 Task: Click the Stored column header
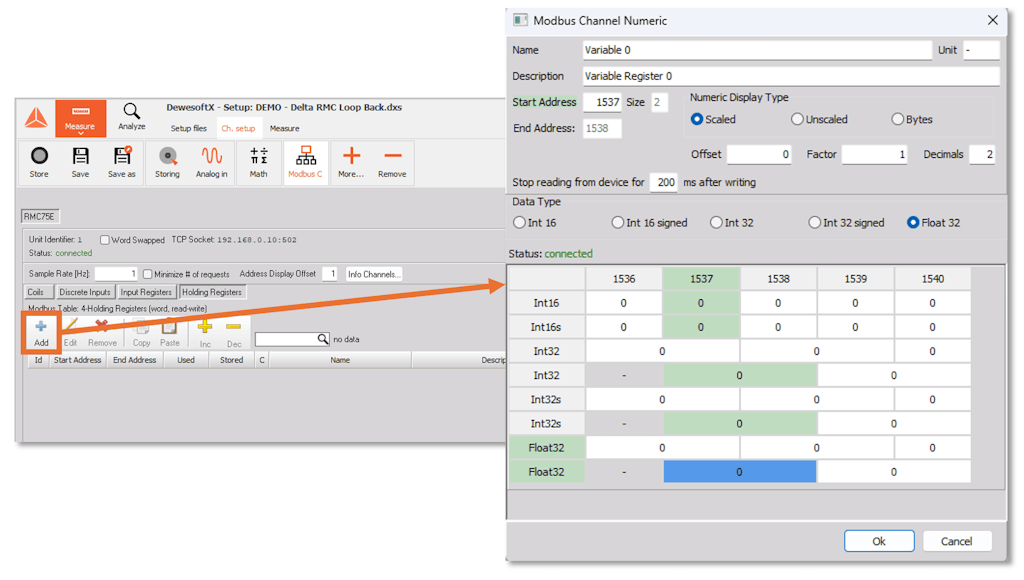231,360
